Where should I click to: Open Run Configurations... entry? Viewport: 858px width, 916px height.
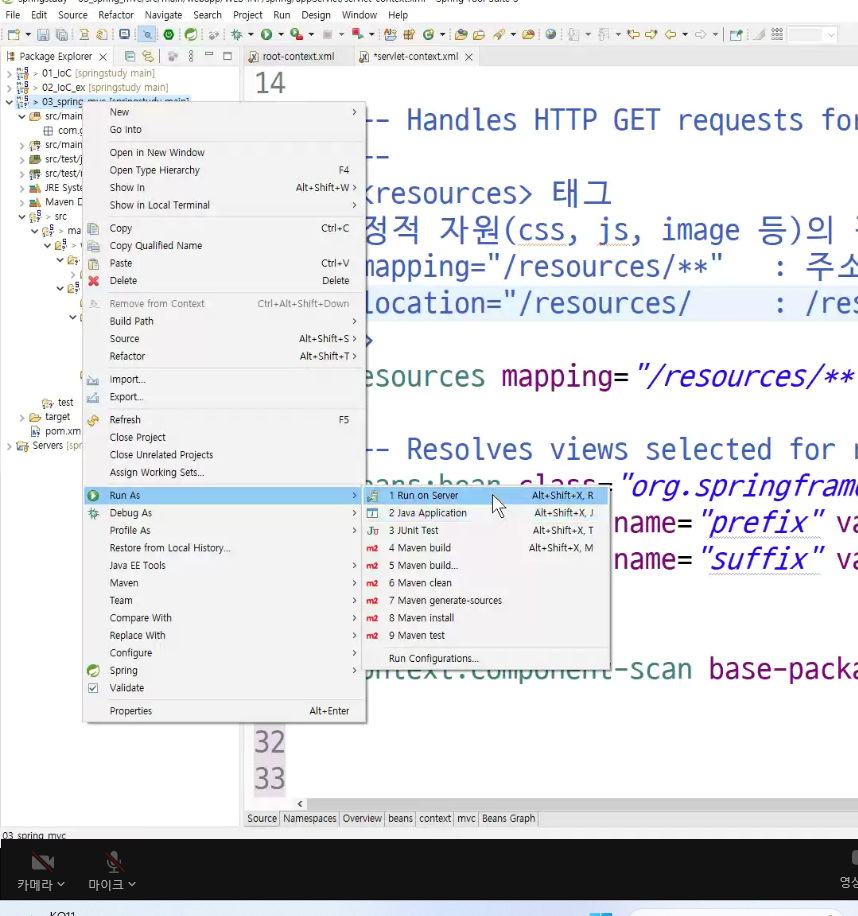pyautogui.click(x=487, y=658)
